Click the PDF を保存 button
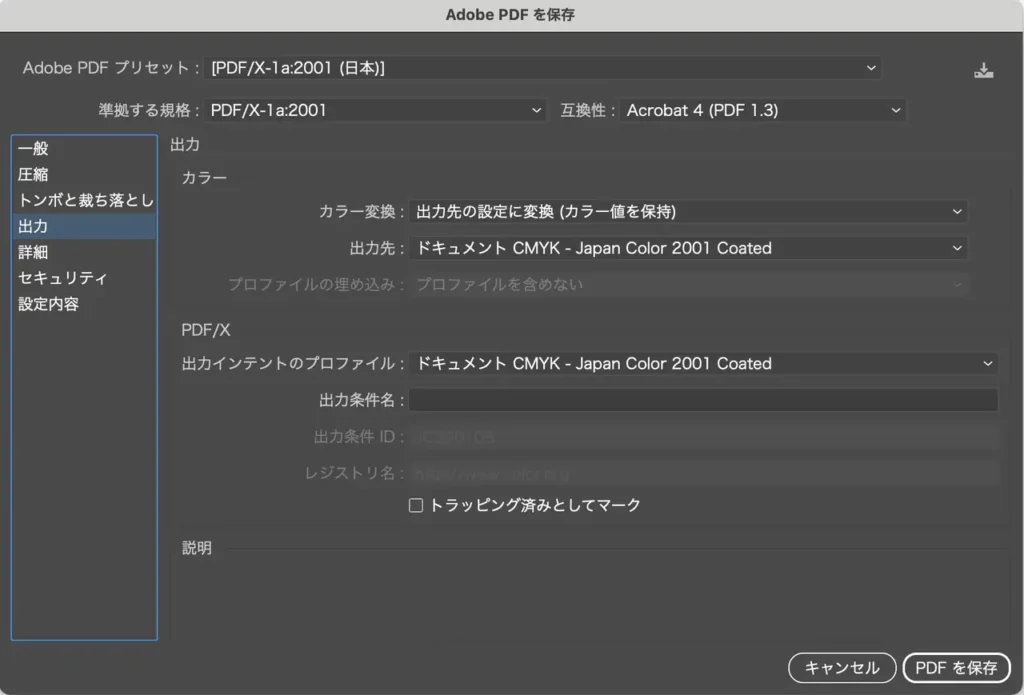This screenshot has height=695, width=1024. tap(956, 668)
